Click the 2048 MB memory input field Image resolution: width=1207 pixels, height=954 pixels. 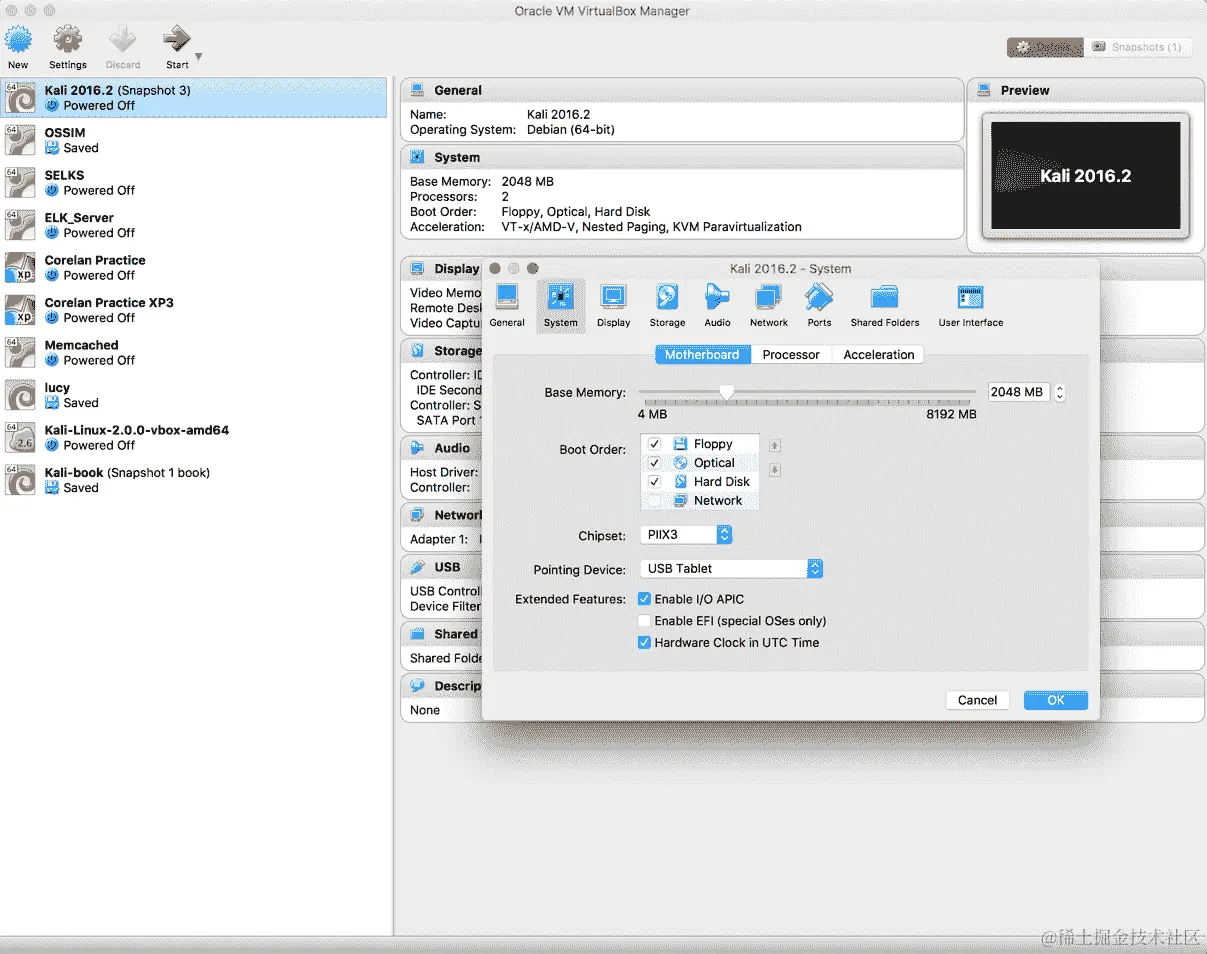tap(1018, 392)
